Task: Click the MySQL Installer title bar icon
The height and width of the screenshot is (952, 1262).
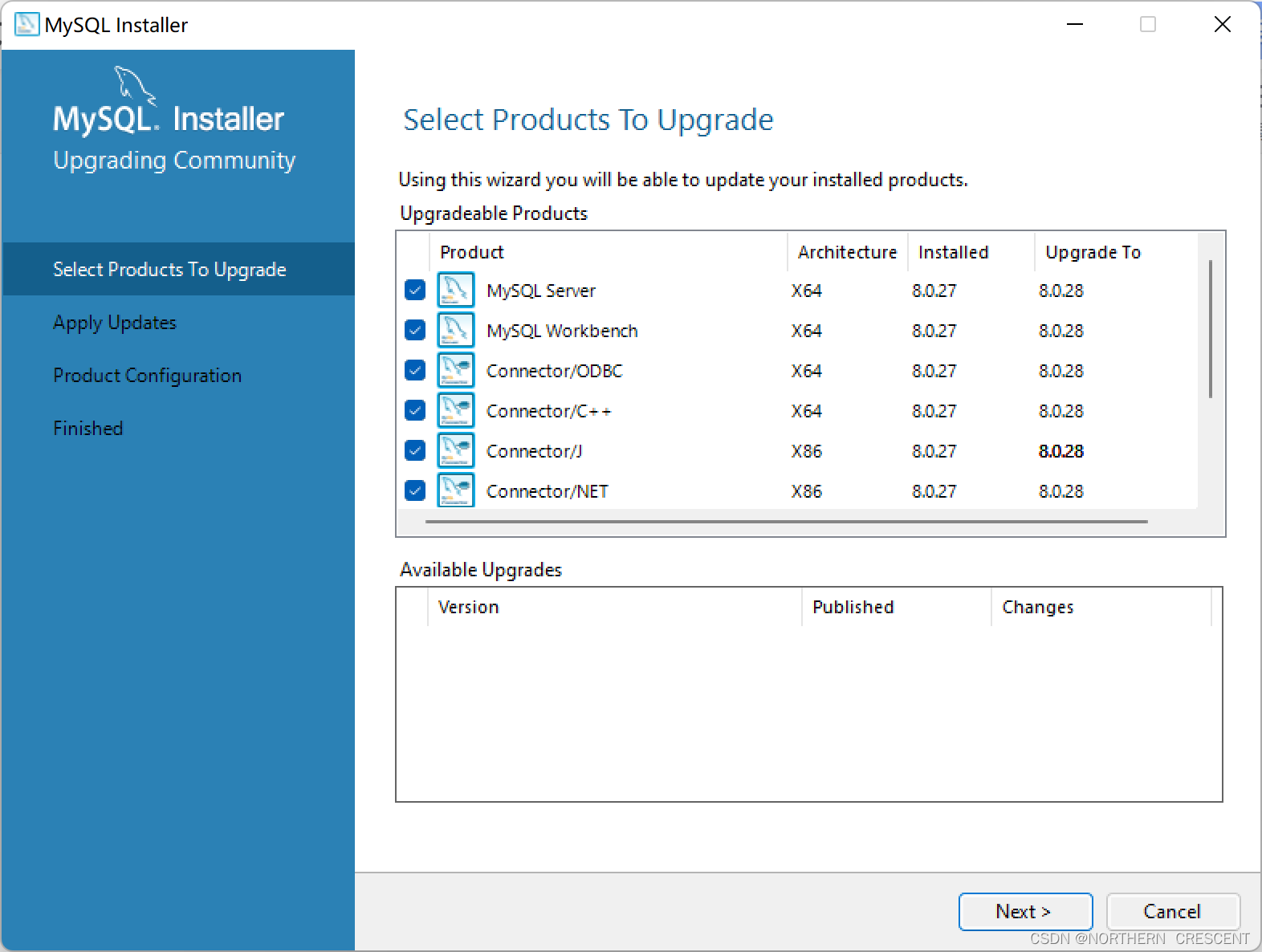Action: [x=26, y=24]
